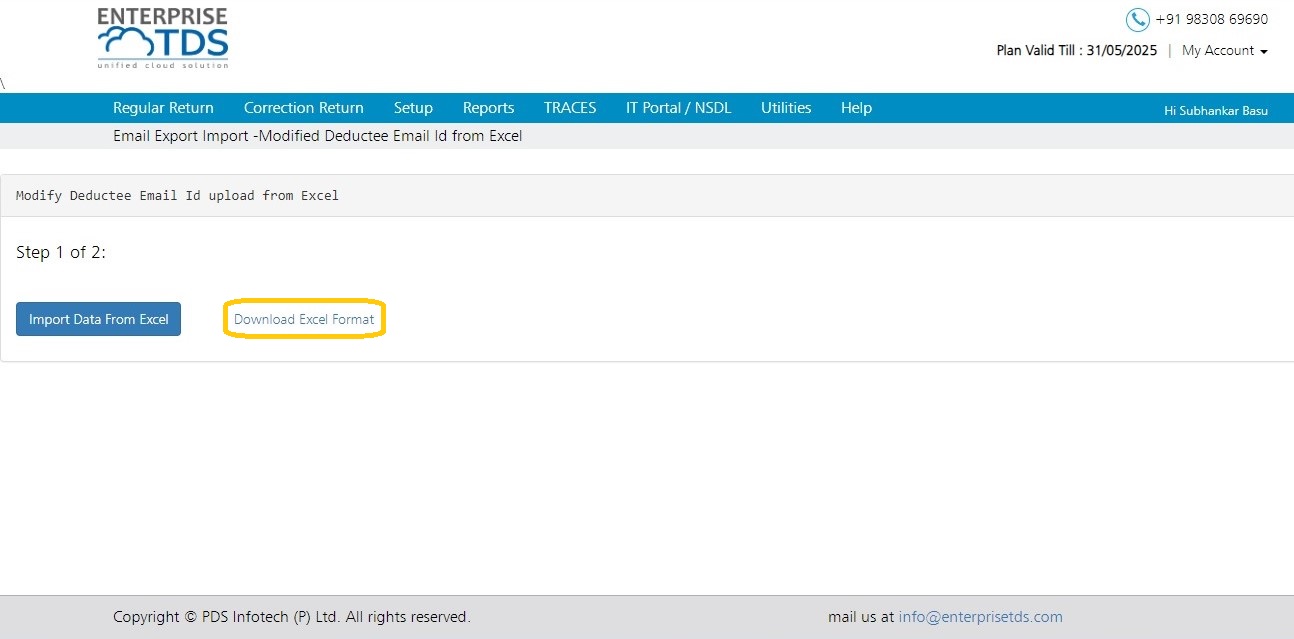Click the Enterprise TDS cloud logo
1294x639 pixels.
[x=163, y=39]
